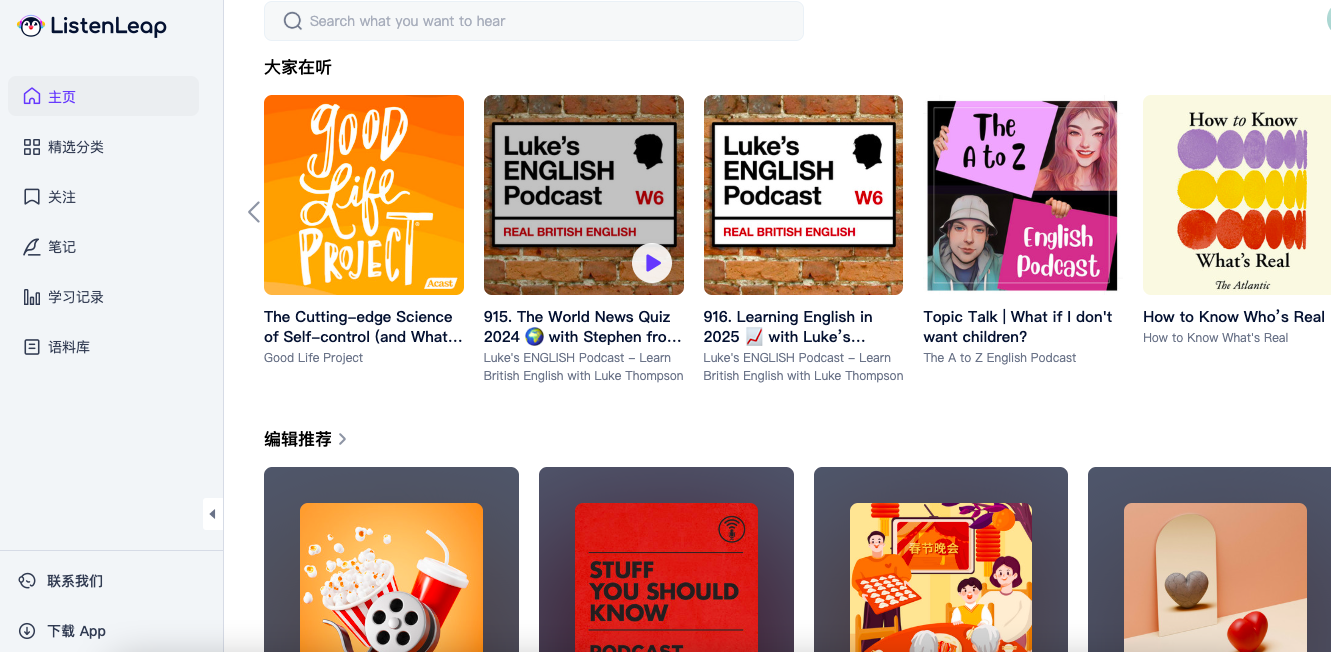The height and width of the screenshot is (652, 1331).
Task: Type in the search what you want field
Action: [x=550, y=21]
